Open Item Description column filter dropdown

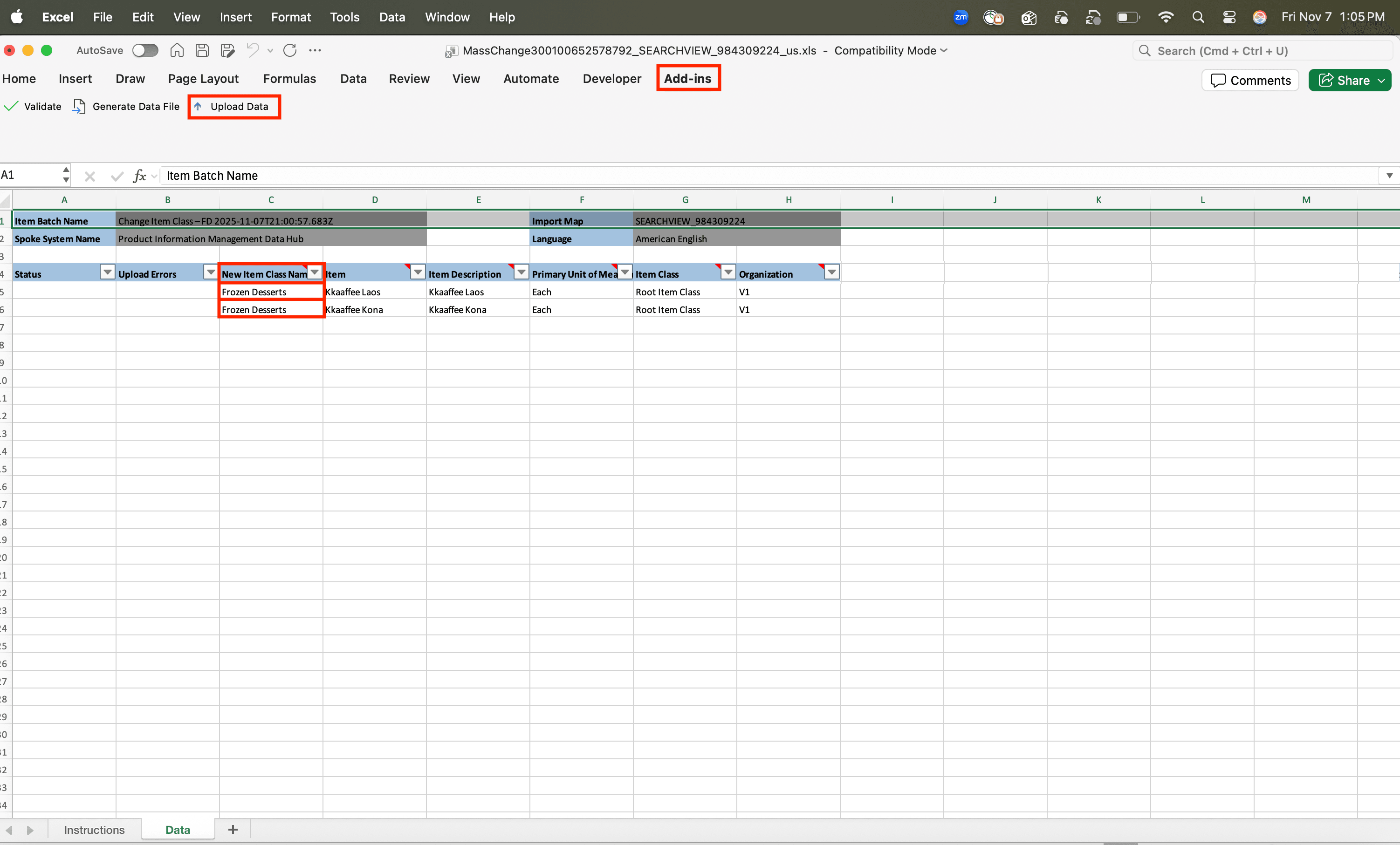521,273
